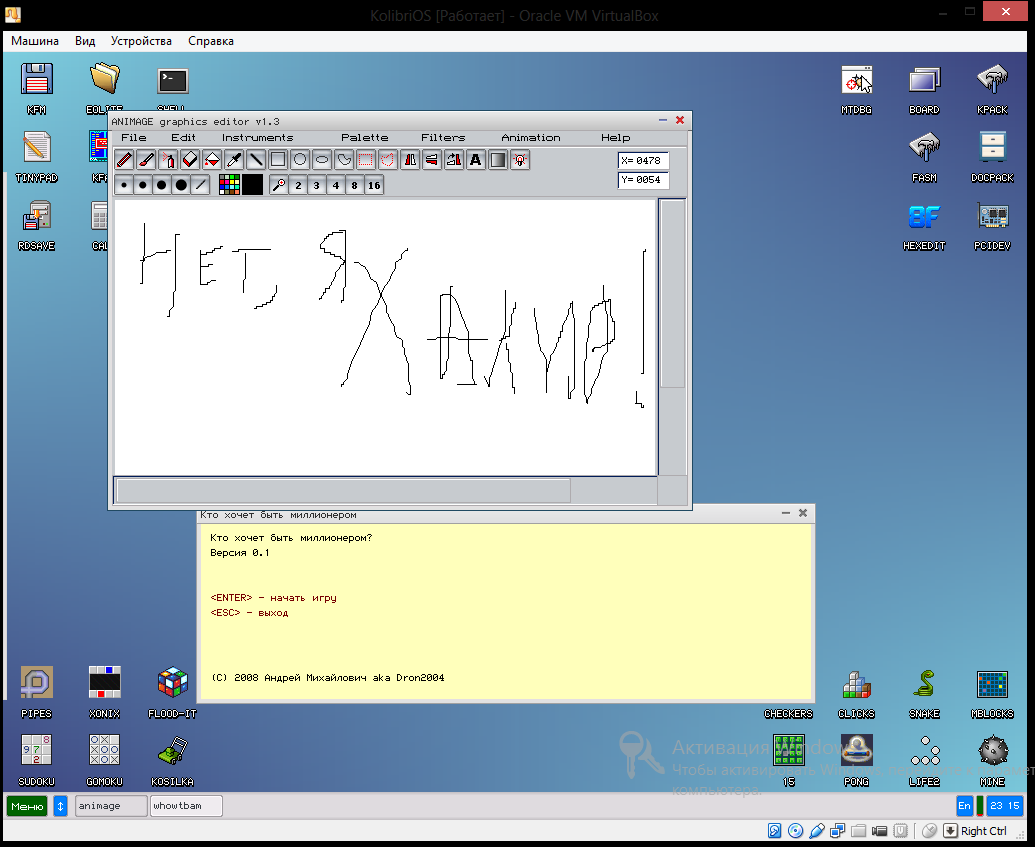Open the multicolor palette grid
This screenshot has height=847, width=1035.
click(x=229, y=185)
